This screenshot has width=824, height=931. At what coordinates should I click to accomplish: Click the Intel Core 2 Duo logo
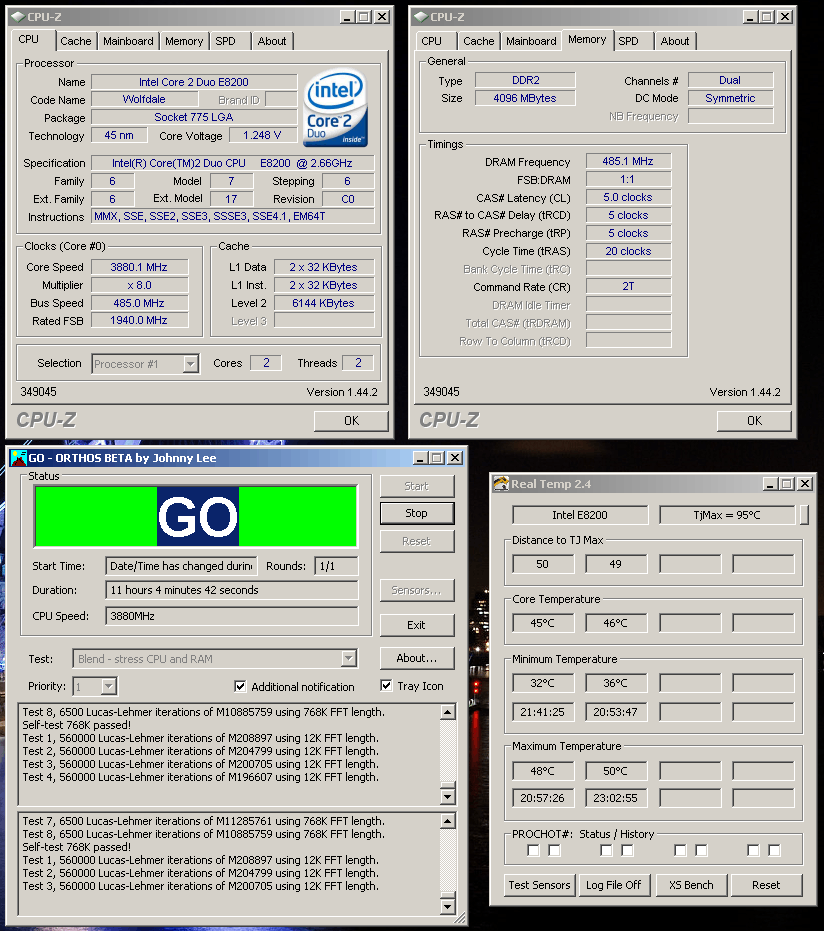click(x=336, y=107)
